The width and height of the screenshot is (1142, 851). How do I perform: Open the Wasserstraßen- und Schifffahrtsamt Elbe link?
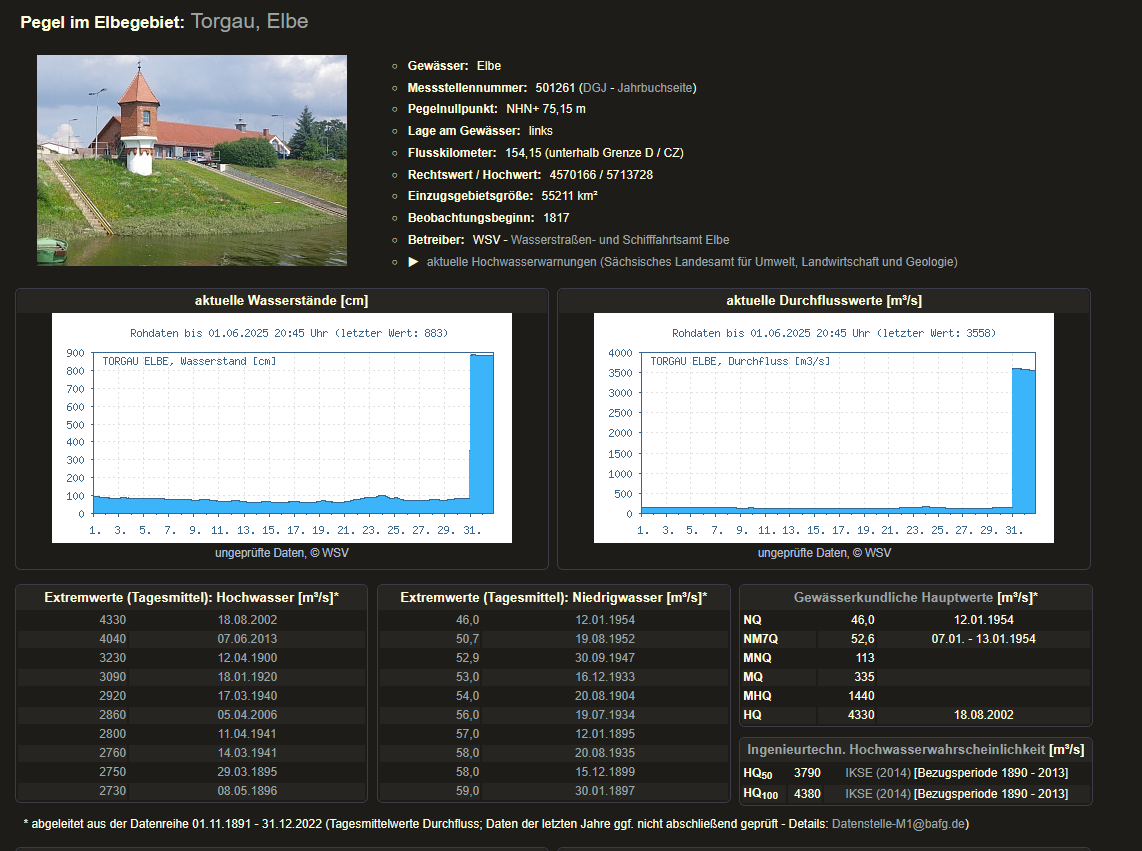tap(619, 240)
